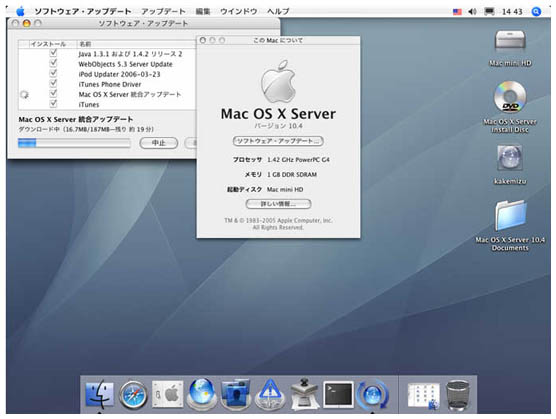Image resolution: width=556 pixels, height=419 pixels.
Task: Click the download progress bar
Action: pos(74,143)
